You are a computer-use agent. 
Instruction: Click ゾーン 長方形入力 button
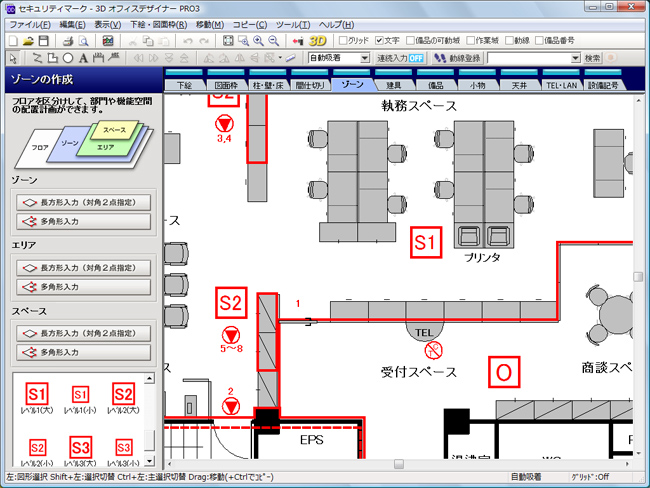click(x=83, y=203)
